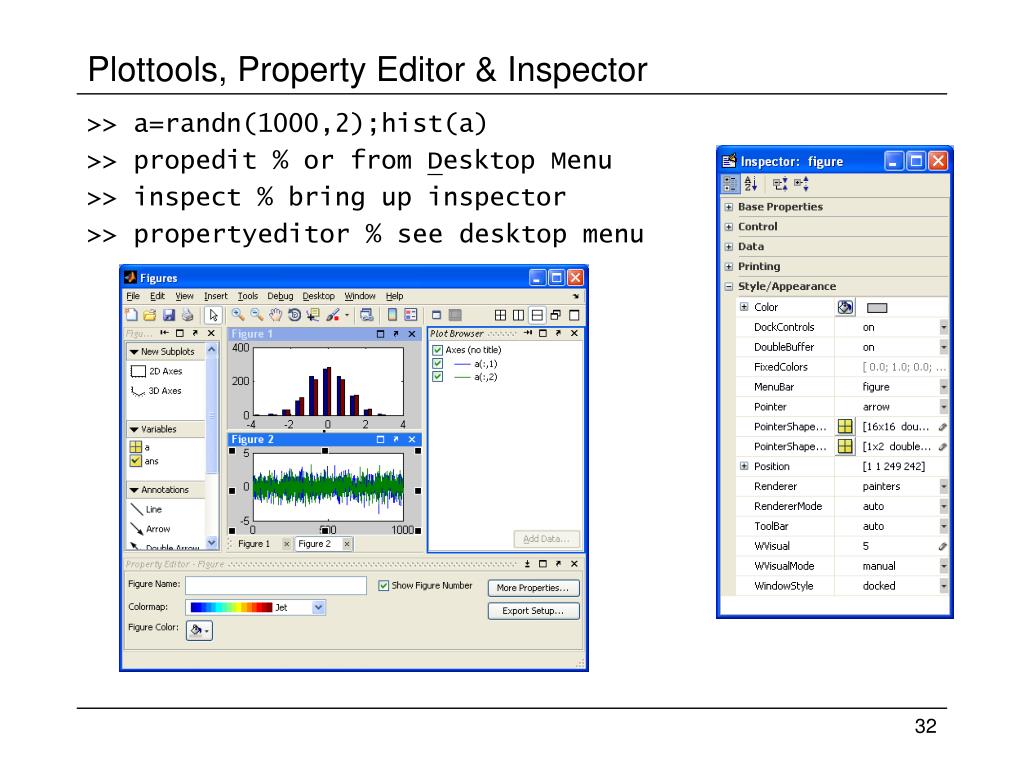Click the Insert Colorbar icon
The image size is (1024, 768).
tap(392, 315)
